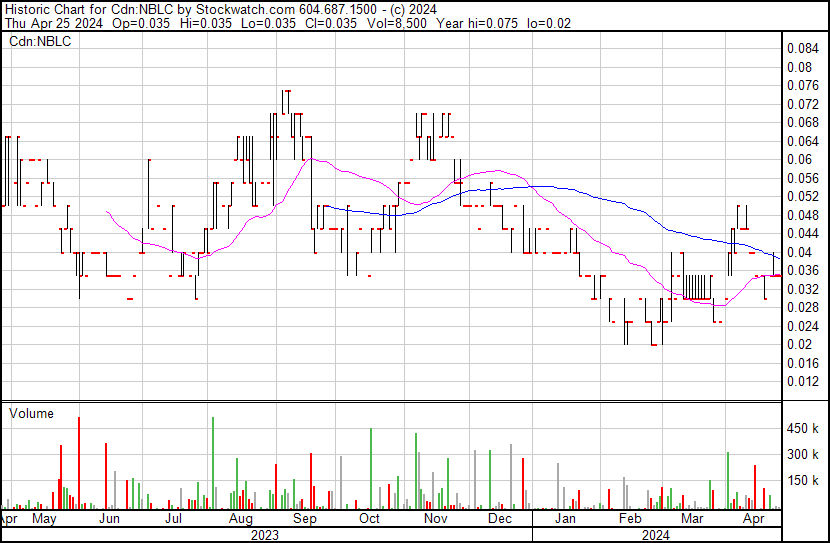The width and height of the screenshot is (830, 543).
Task: Click the 2023 year label
Action: coord(265,534)
